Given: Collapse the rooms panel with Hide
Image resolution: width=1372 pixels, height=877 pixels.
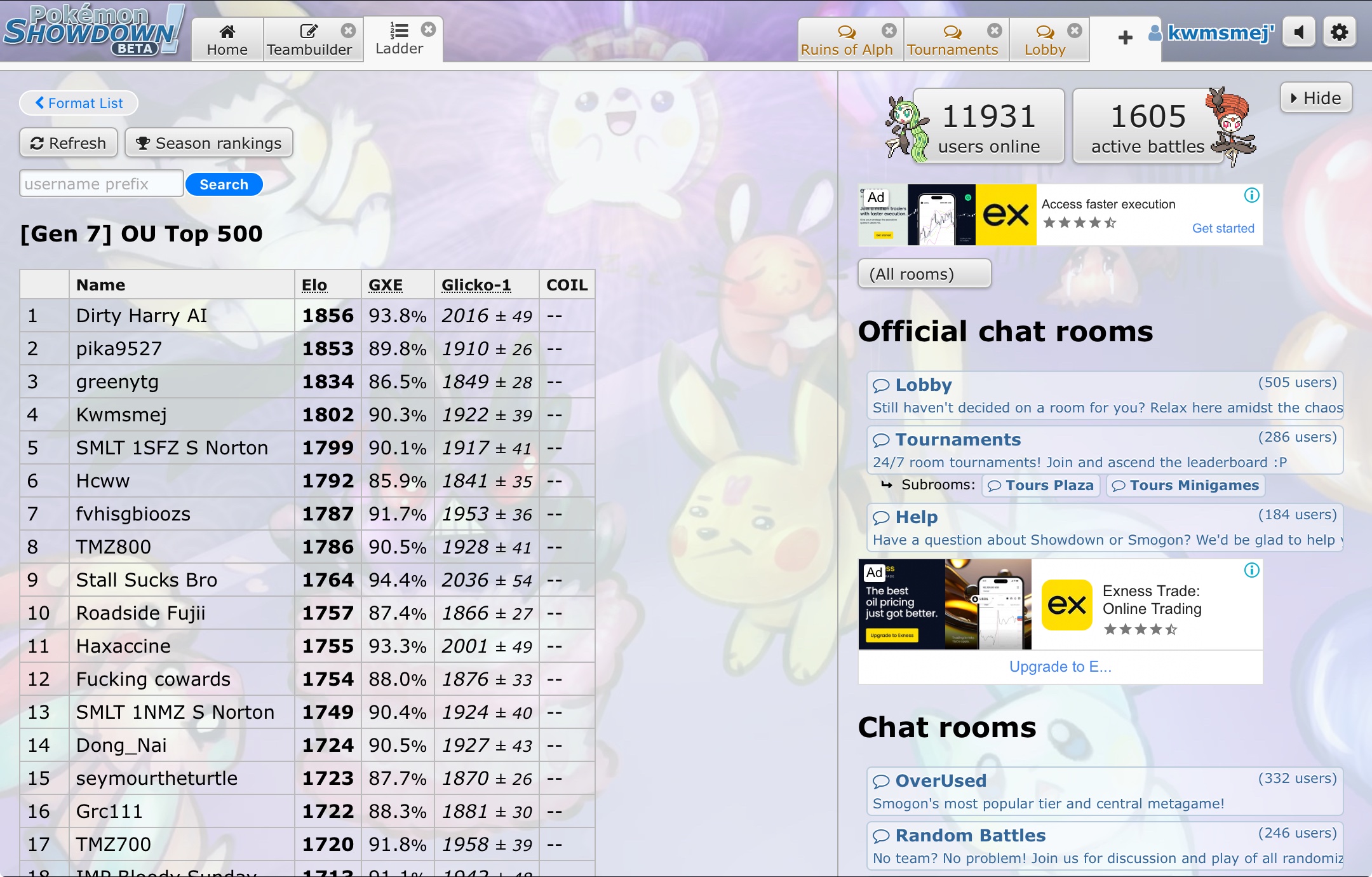Looking at the screenshot, I should click(1316, 98).
